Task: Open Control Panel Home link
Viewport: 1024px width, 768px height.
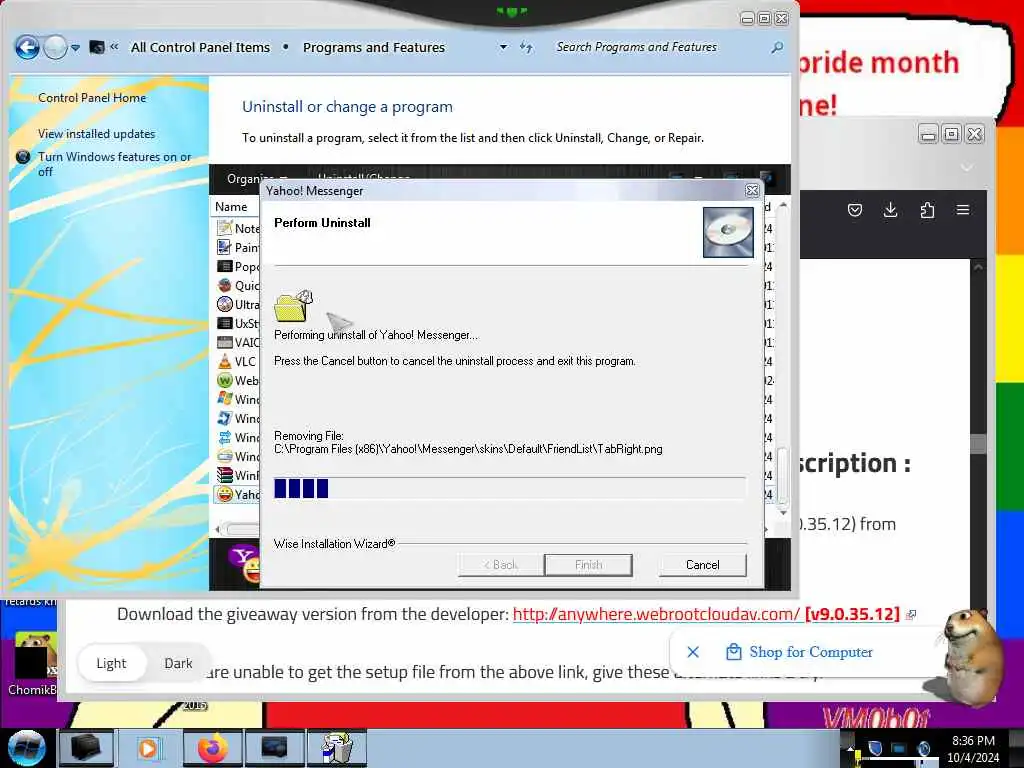Action: [92, 97]
